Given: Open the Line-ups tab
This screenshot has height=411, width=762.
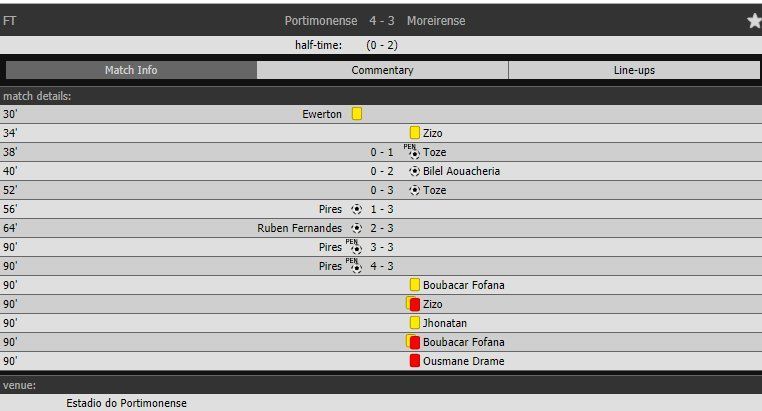Looking at the screenshot, I should 634,70.
